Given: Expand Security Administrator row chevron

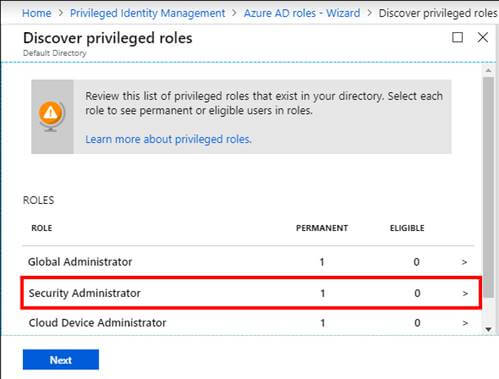Looking at the screenshot, I should [x=465, y=294].
